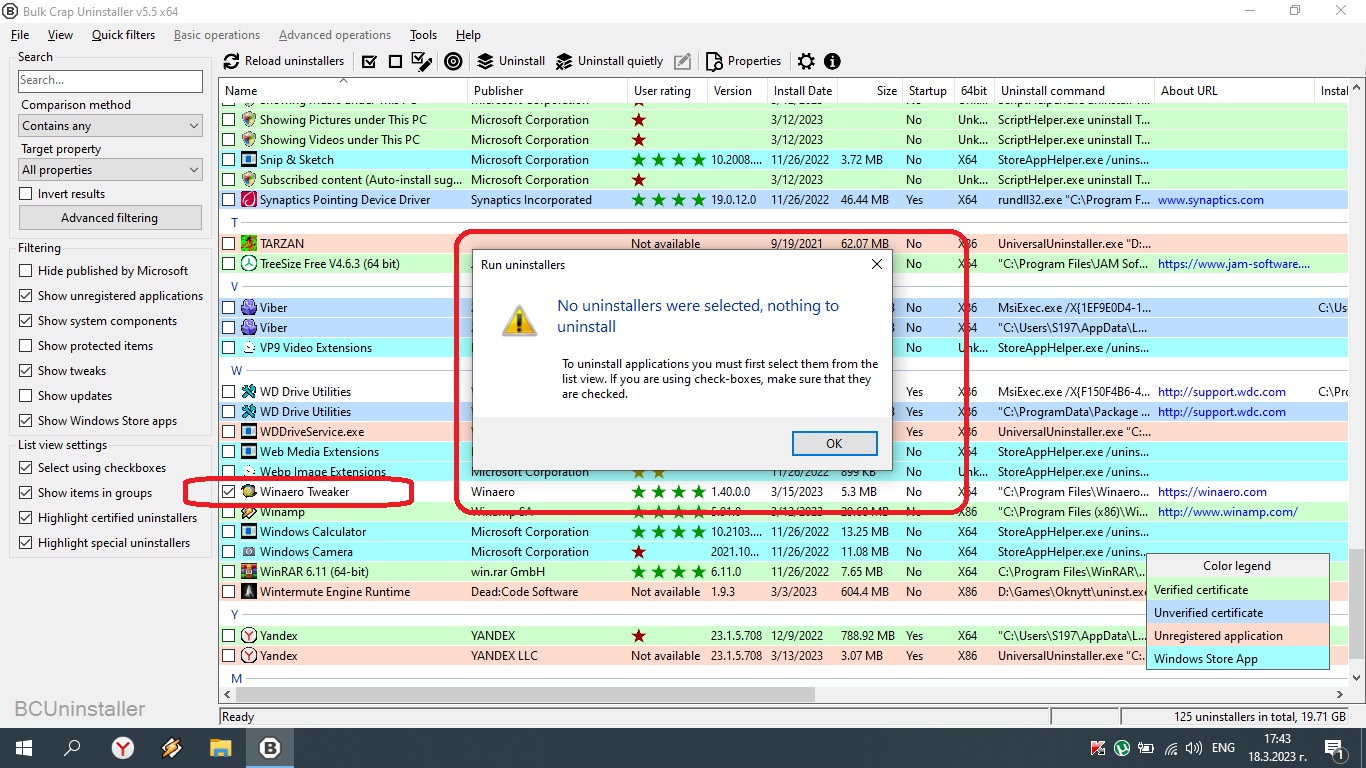The width and height of the screenshot is (1366, 768).
Task: Enable the Show updates checkbox
Action: coord(26,396)
